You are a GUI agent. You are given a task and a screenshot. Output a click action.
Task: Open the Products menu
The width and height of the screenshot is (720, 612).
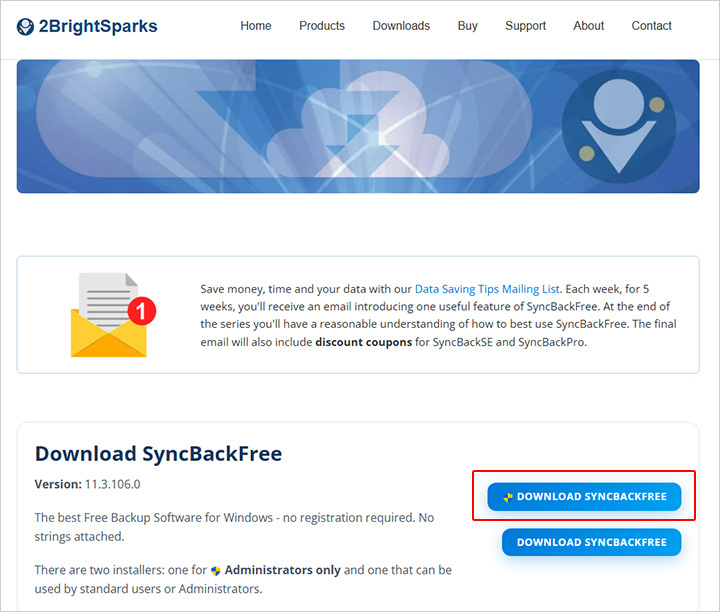coord(322,26)
